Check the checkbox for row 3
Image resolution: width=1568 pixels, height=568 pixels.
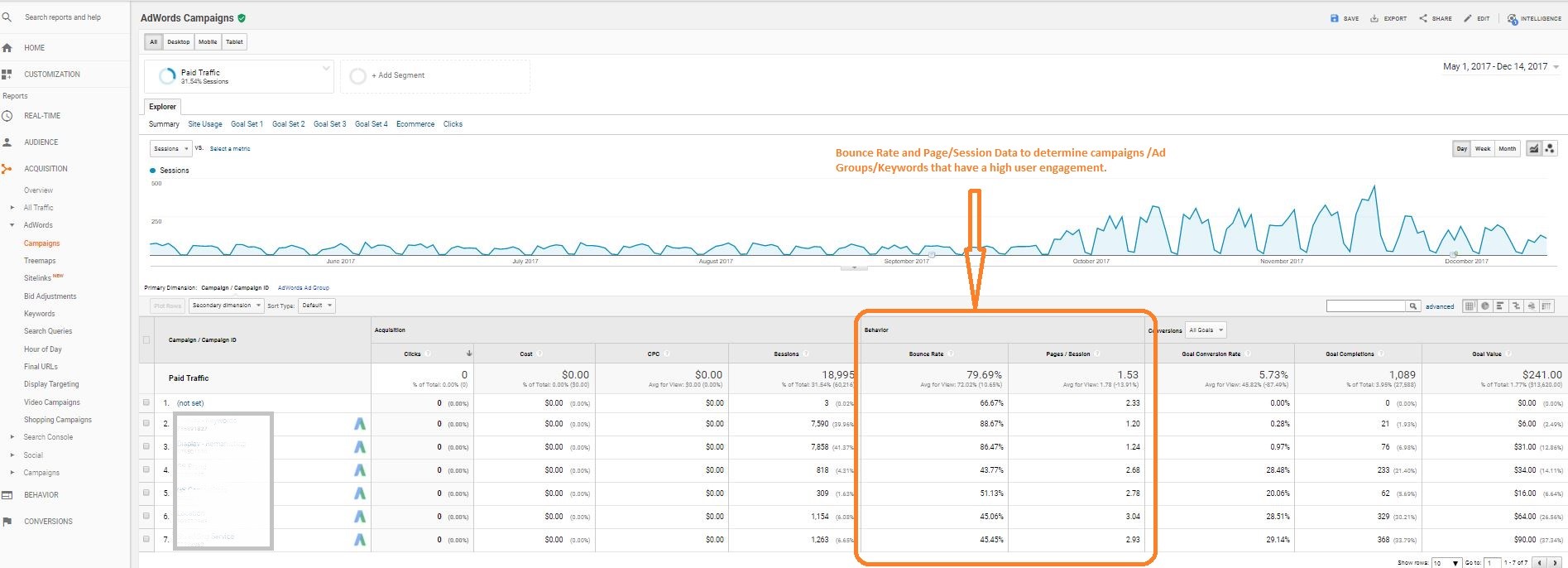click(x=146, y=446)
